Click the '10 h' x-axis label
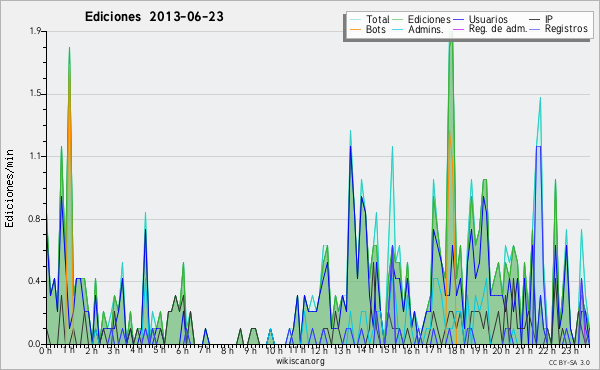 point(273,350)
